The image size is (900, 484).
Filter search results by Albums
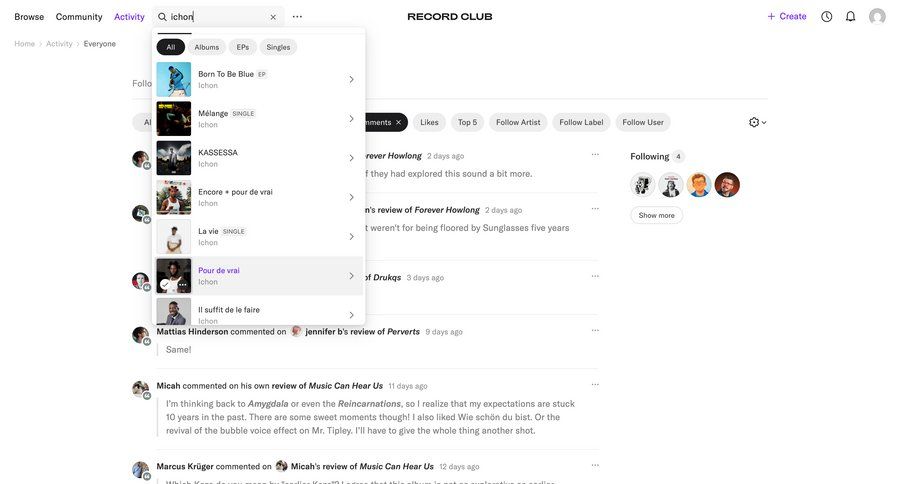click(x=207, y=47)
